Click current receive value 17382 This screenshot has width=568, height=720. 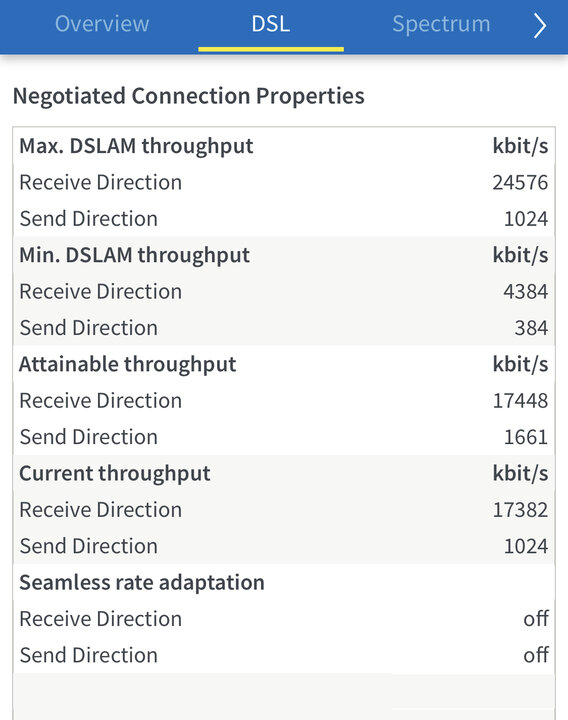(520, 510)
